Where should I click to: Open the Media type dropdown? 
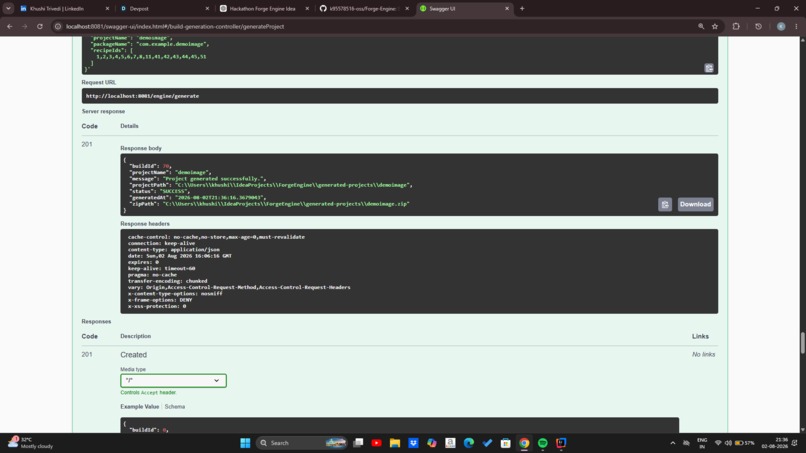pyautogui.click(x=173, y=380)
